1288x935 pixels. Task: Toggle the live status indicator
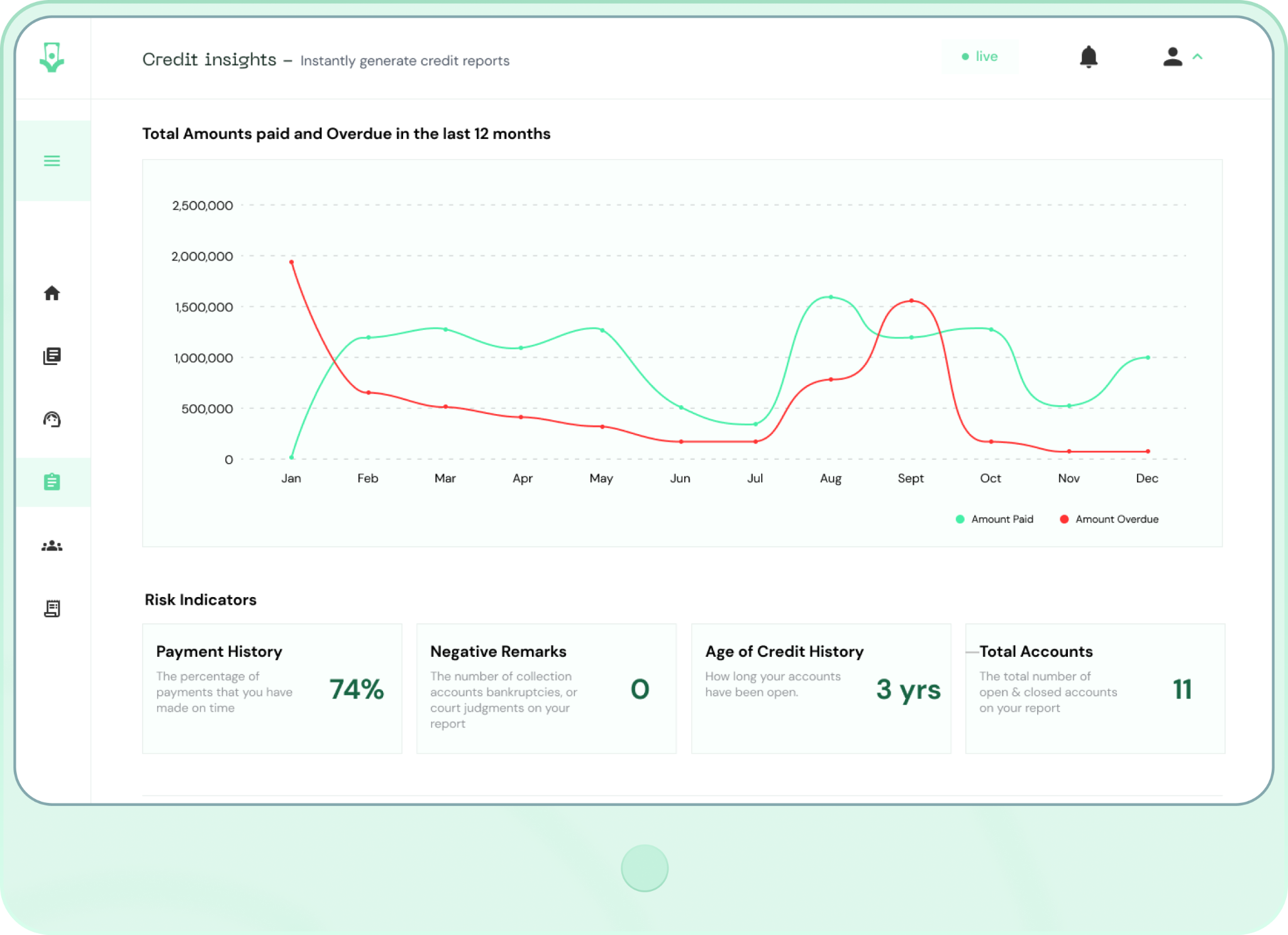[x=980, y=56]
